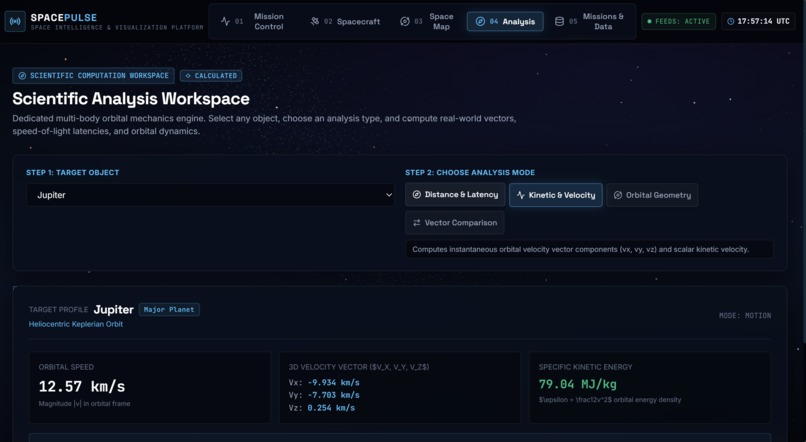
Task: Click the Missions & Data database icon
Action: tap(559, 22)
